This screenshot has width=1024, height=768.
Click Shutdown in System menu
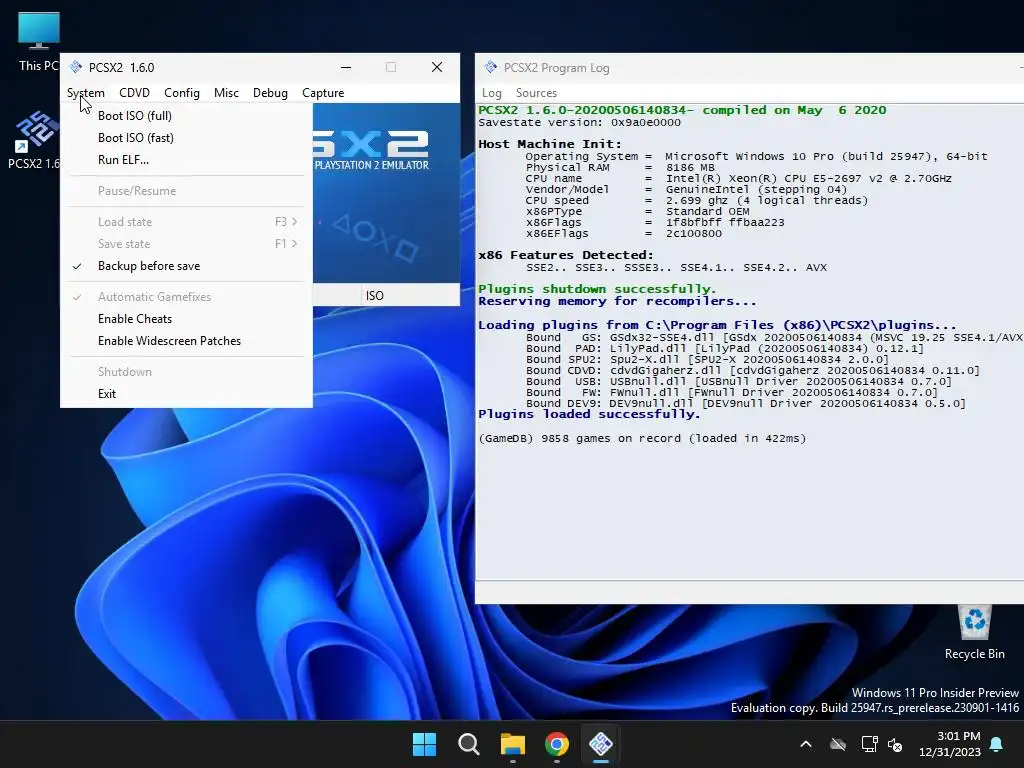pos(186,372)
